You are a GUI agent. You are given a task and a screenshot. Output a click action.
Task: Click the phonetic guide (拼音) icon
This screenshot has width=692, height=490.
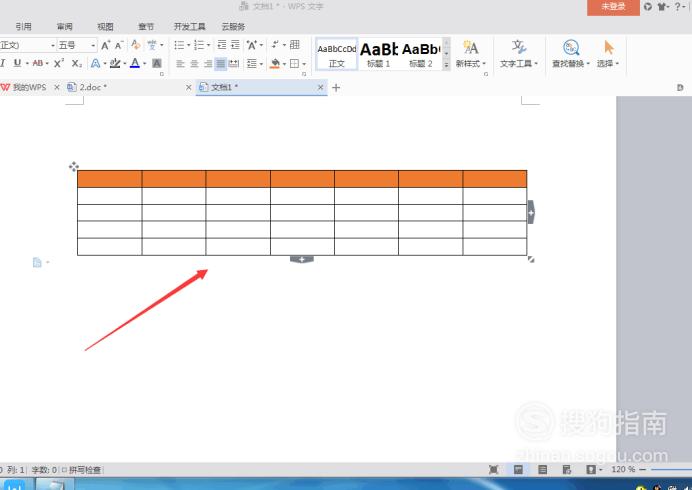coord(152,45)
